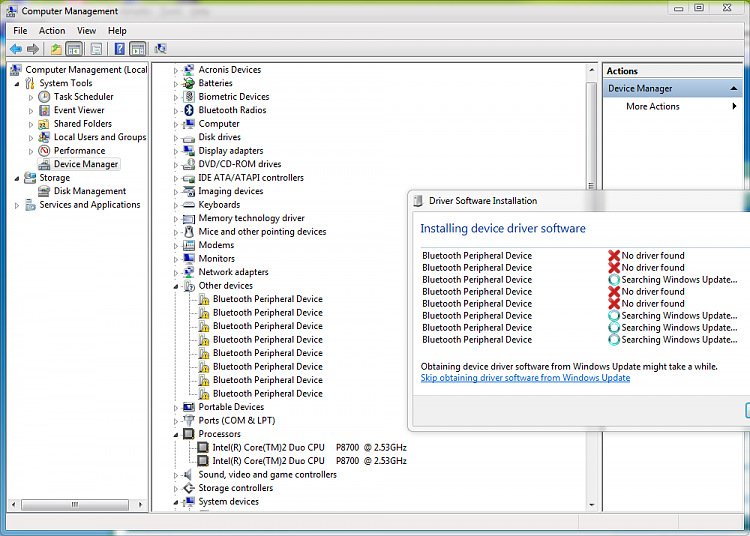Screen dimensions: 750x536
Task: Select the System devices entry
Action: coord(229,502)
